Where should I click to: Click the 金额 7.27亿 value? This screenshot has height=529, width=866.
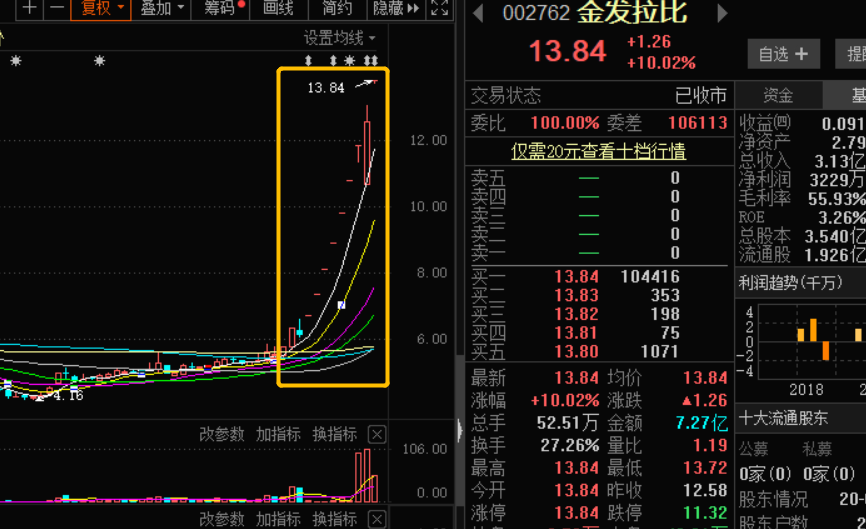701,423
